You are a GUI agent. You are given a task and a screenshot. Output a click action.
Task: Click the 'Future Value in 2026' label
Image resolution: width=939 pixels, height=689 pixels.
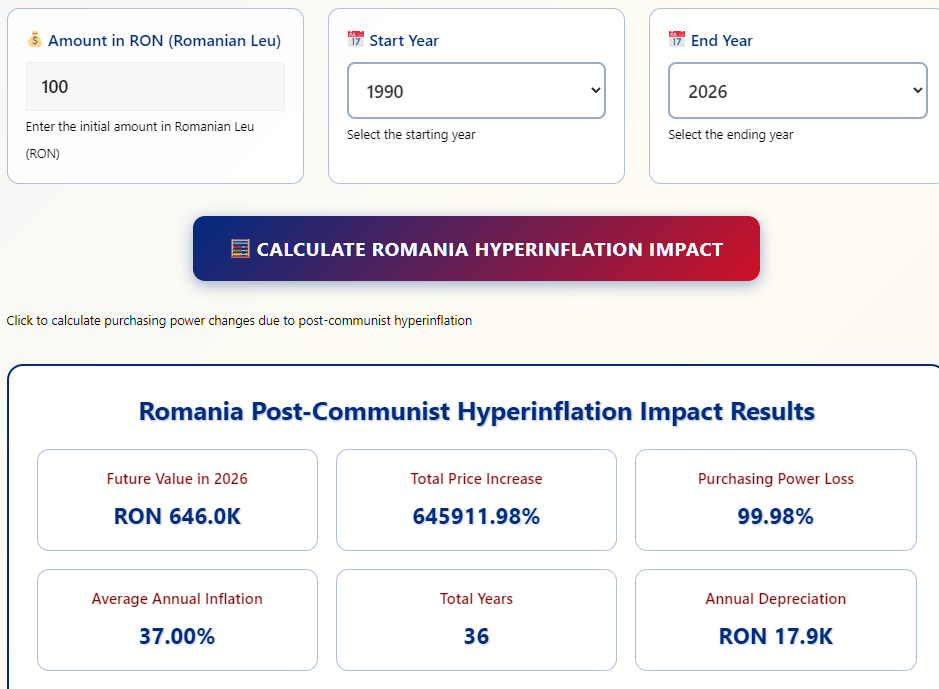(x=177, y=479)
